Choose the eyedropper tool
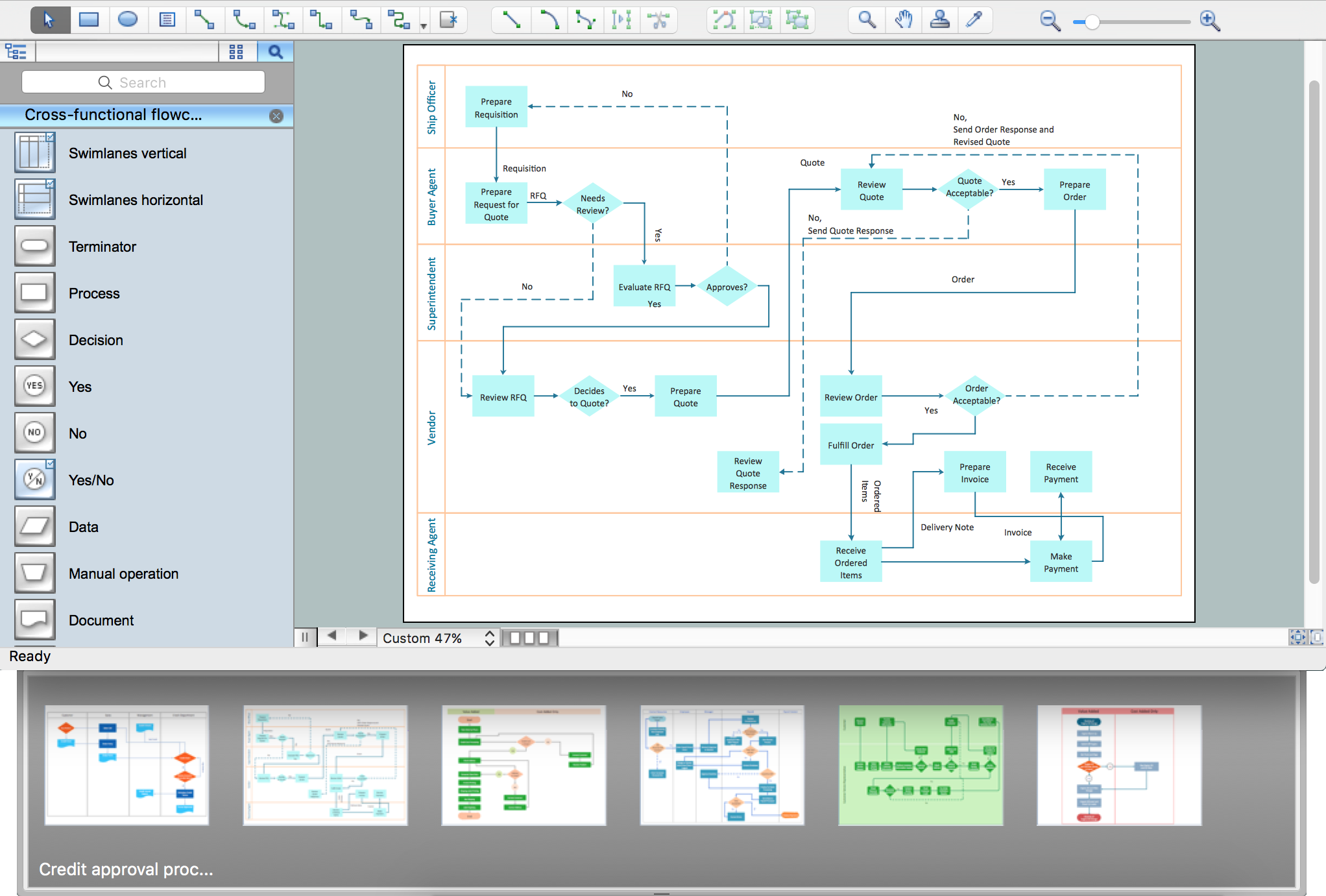The height and width of the screenshot is (896, 1326). coord(974,20)
